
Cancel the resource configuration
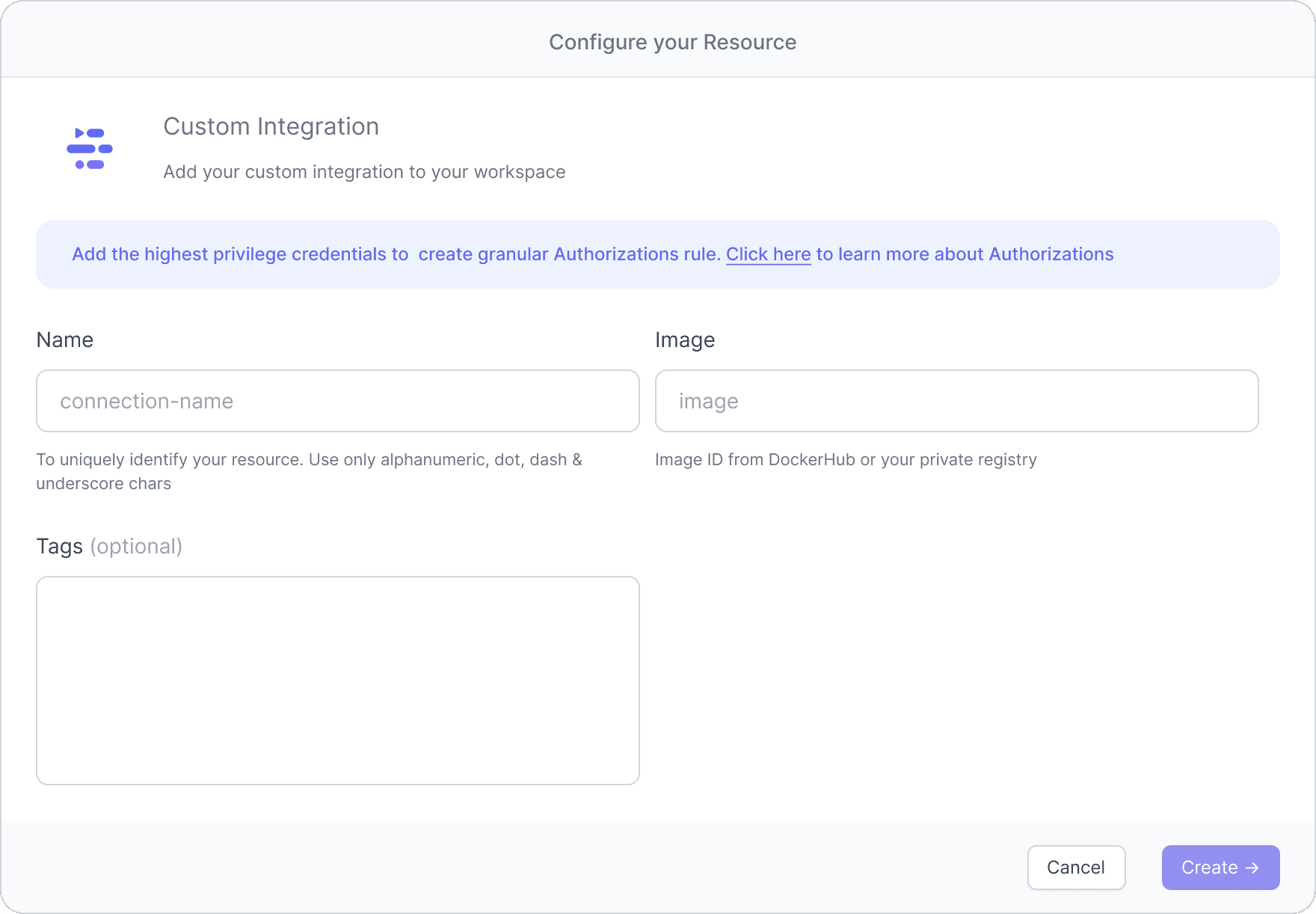pos(1076,868)
